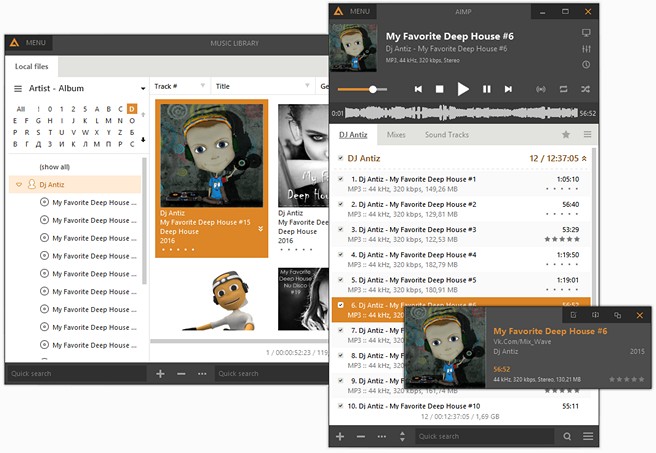Open library ellipsis options button
The image size is (656, 453).
(x=202, y=374)
